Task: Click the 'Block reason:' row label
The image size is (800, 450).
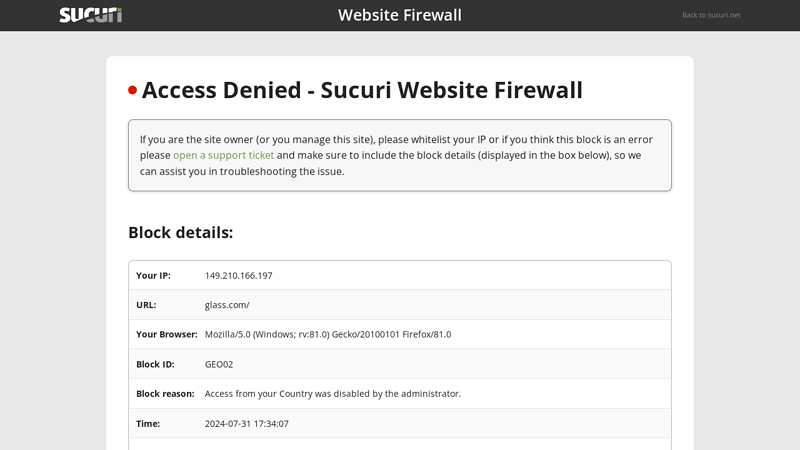Action: pyautogui.click(x=165, y=394)
